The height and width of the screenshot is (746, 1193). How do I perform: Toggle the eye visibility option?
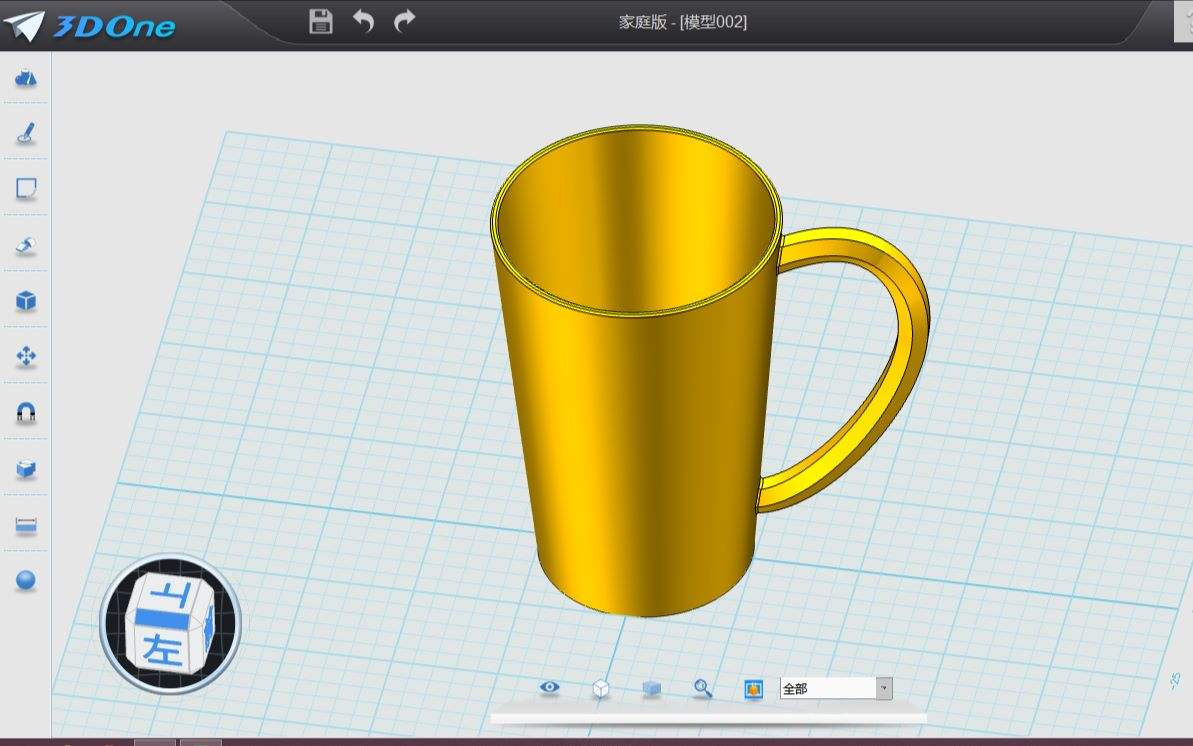coord(549,688)
